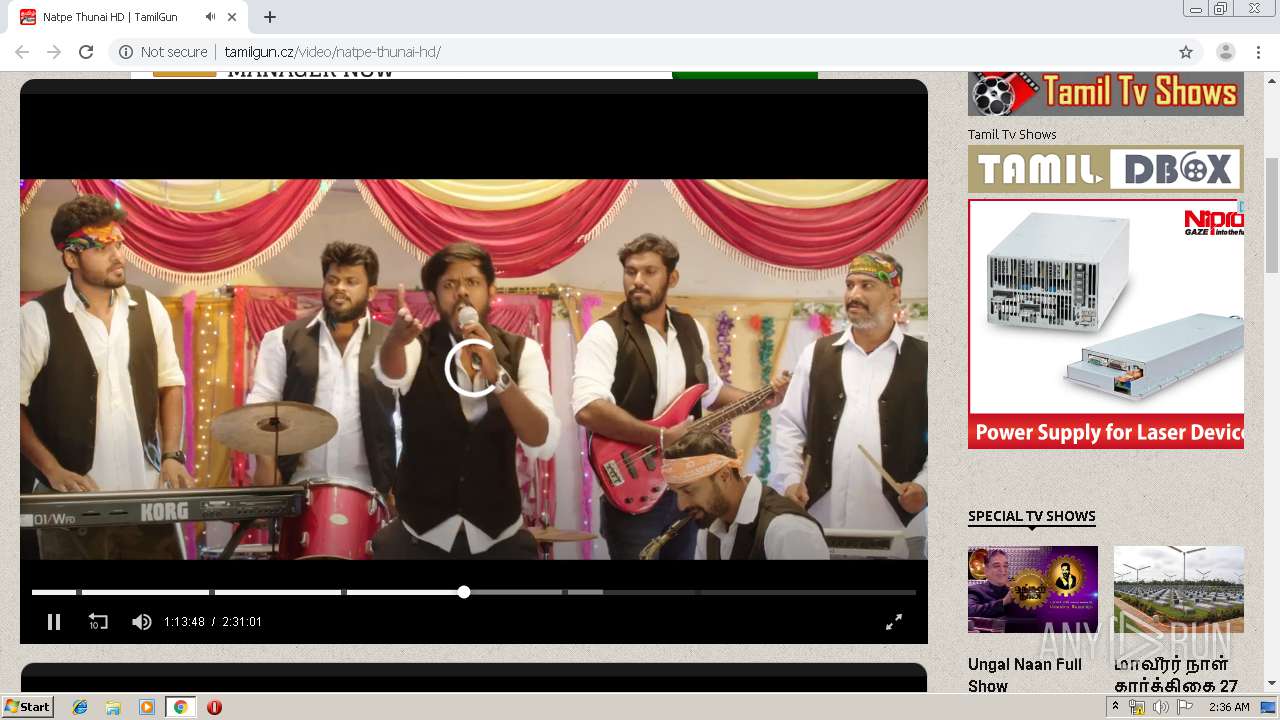This screenshot has width=1280, height=720.
Task: Reload the current page
Action: point(86,52)
